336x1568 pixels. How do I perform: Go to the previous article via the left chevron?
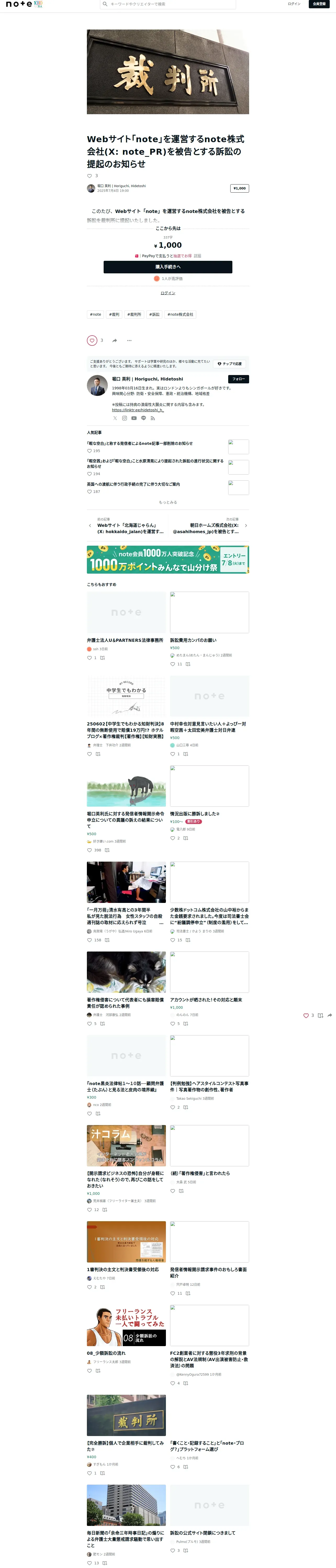click(90, 526)
